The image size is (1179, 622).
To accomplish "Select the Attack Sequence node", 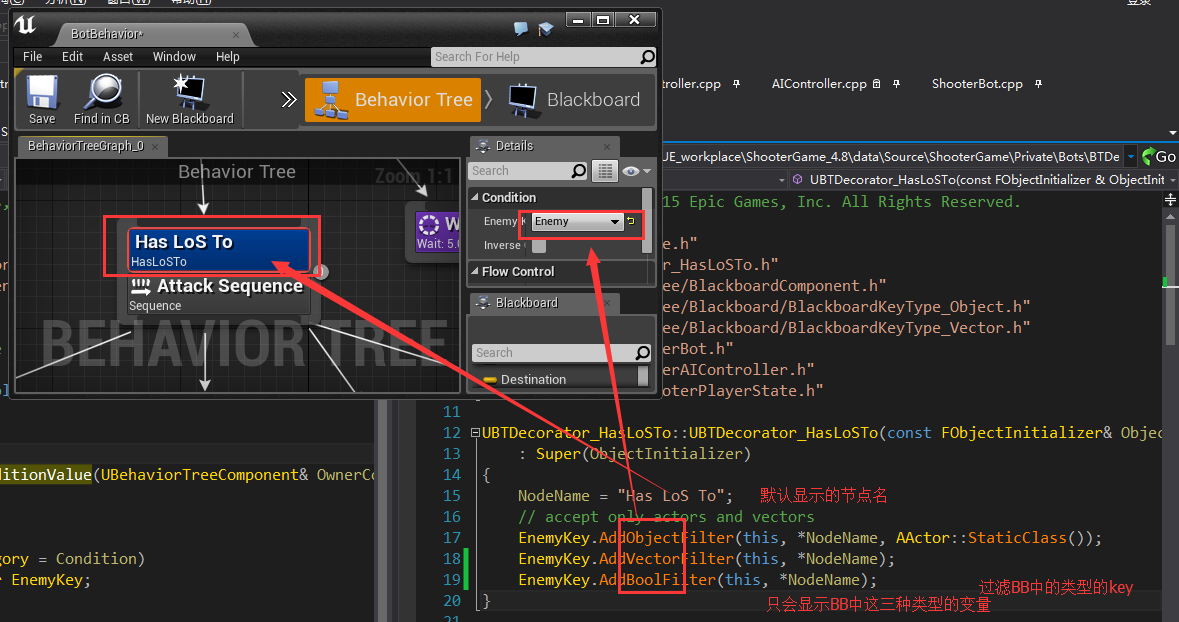I will coord(217,294).
